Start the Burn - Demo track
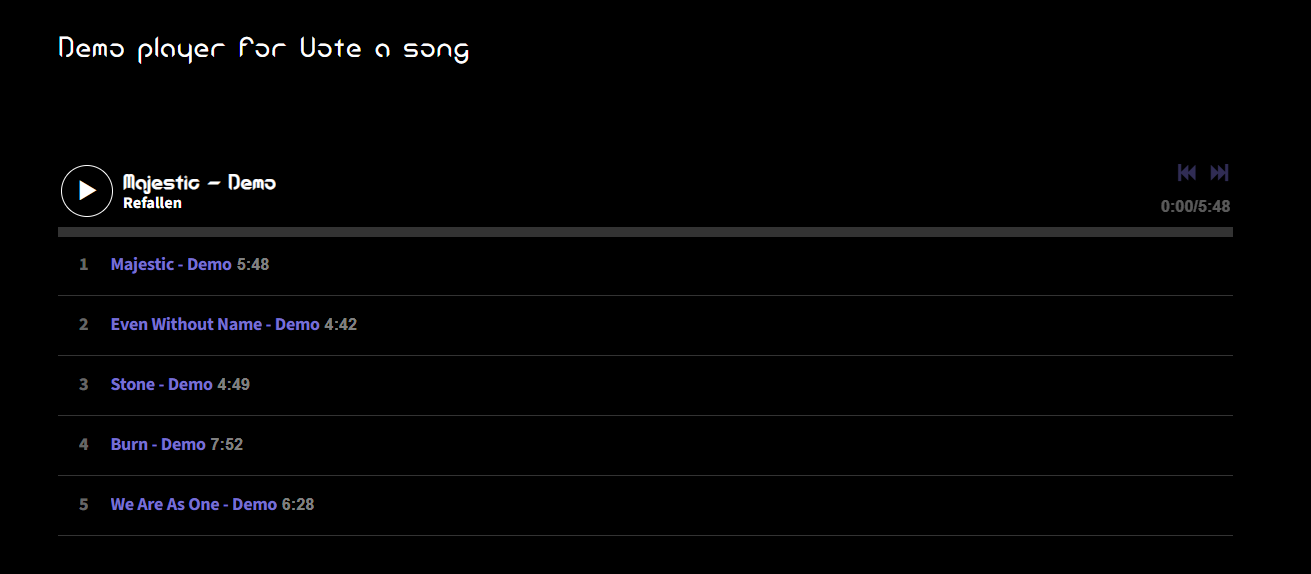The width and height of the screenshot is (1311, 574). point(158,445)
